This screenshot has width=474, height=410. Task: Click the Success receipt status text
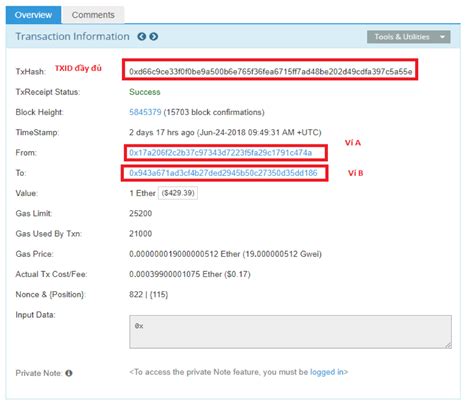[x=145, y=92]
